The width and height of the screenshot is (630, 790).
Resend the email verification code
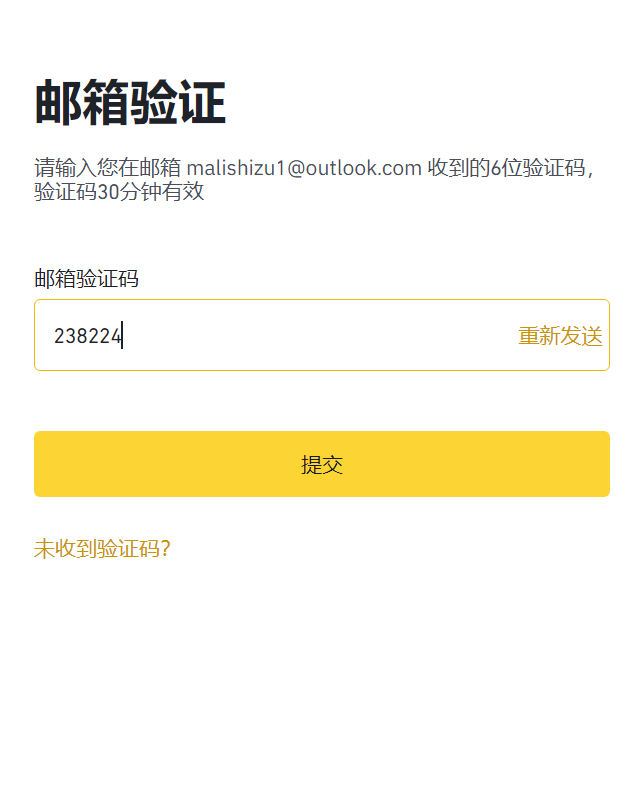[560, 336]
